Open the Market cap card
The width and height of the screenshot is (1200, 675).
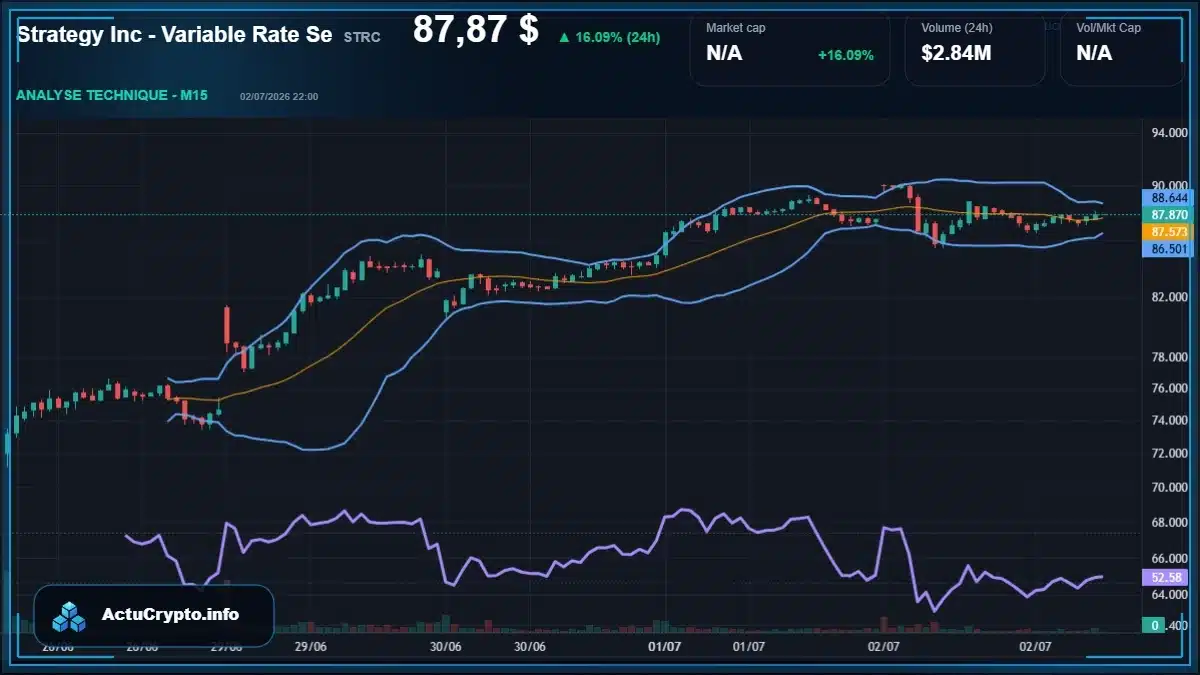790,49
